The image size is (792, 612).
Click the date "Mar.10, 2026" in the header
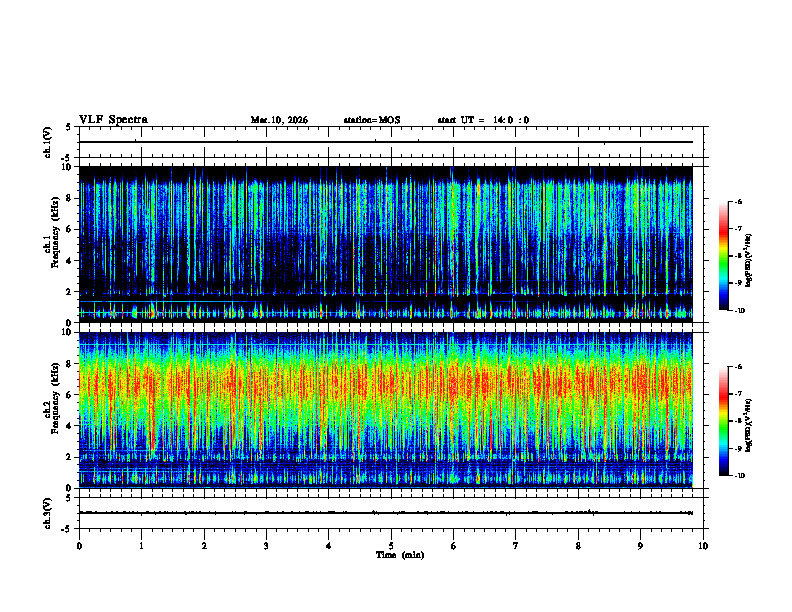(x=279, y=120)
